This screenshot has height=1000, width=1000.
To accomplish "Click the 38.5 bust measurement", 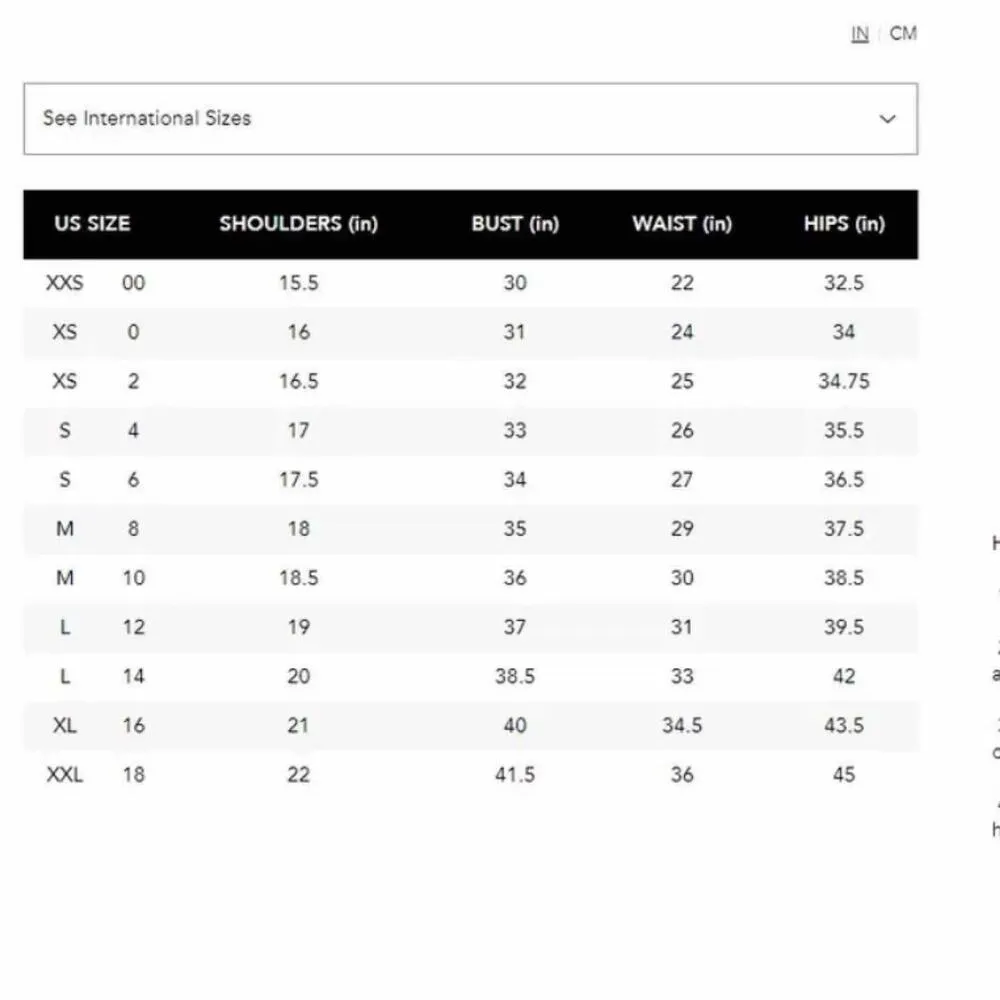I will (x=515, y=676).
